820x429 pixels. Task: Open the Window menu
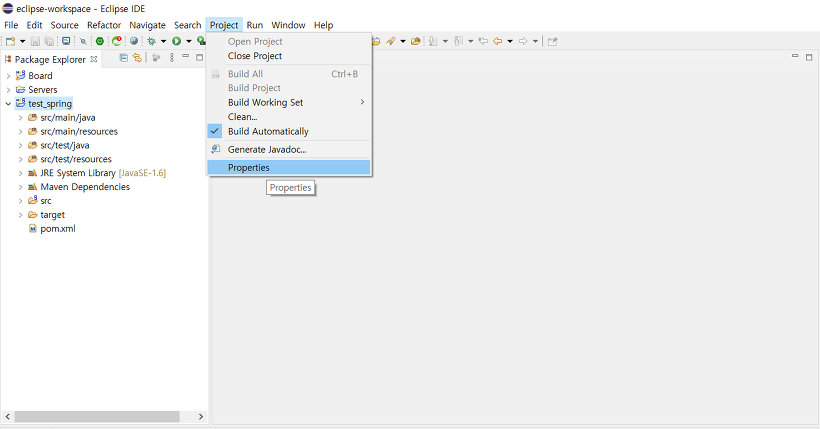[x=288, y=25]
